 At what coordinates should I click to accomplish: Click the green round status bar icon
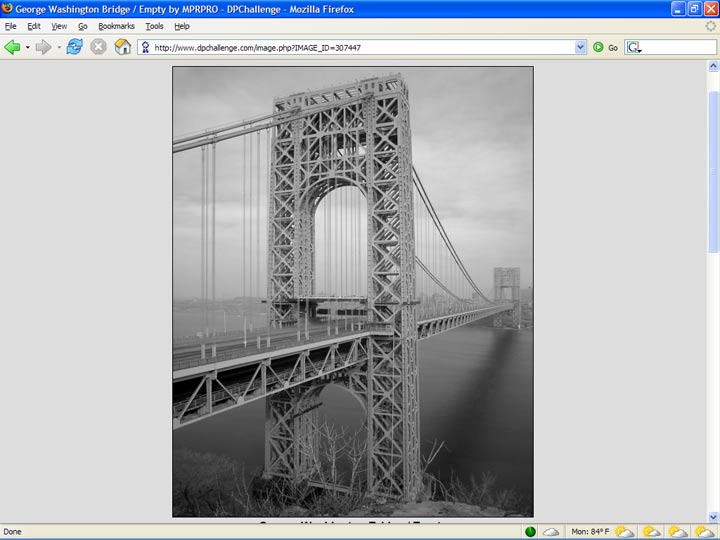(530, 532)
